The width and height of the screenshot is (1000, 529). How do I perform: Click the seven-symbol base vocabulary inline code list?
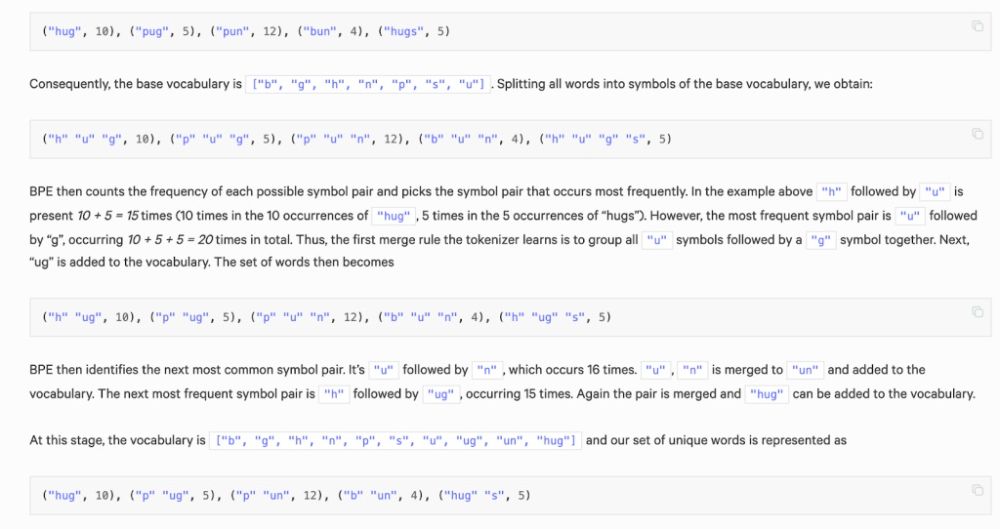(367, 85)
